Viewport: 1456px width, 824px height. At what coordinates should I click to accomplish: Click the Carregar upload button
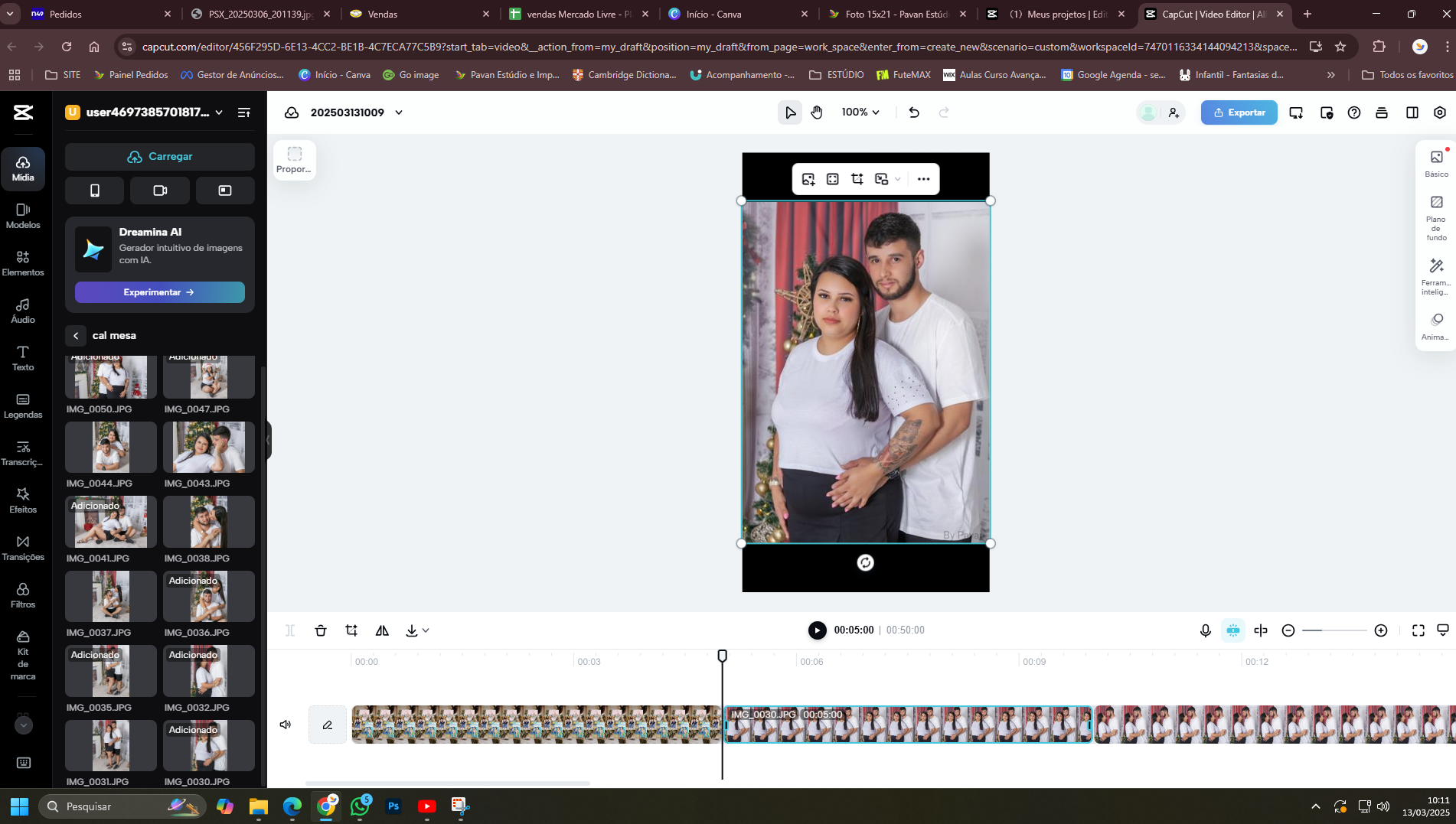(160, 157)
